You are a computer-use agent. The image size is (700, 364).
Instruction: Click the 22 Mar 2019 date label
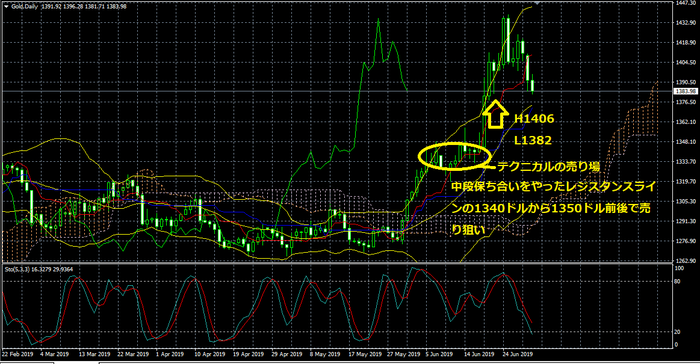pos(133,354)
